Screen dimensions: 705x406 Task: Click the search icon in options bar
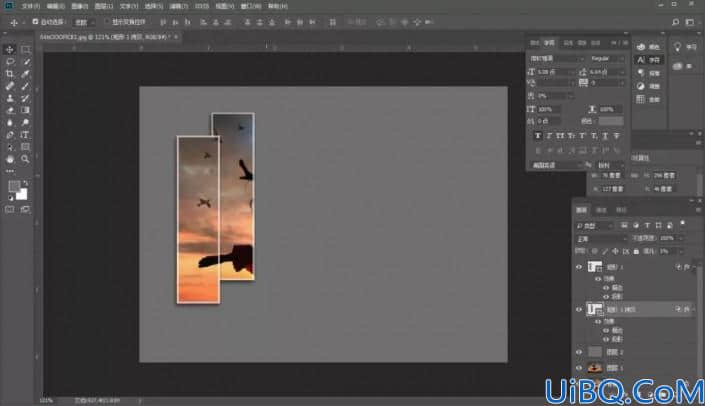[x=675, y=22]
